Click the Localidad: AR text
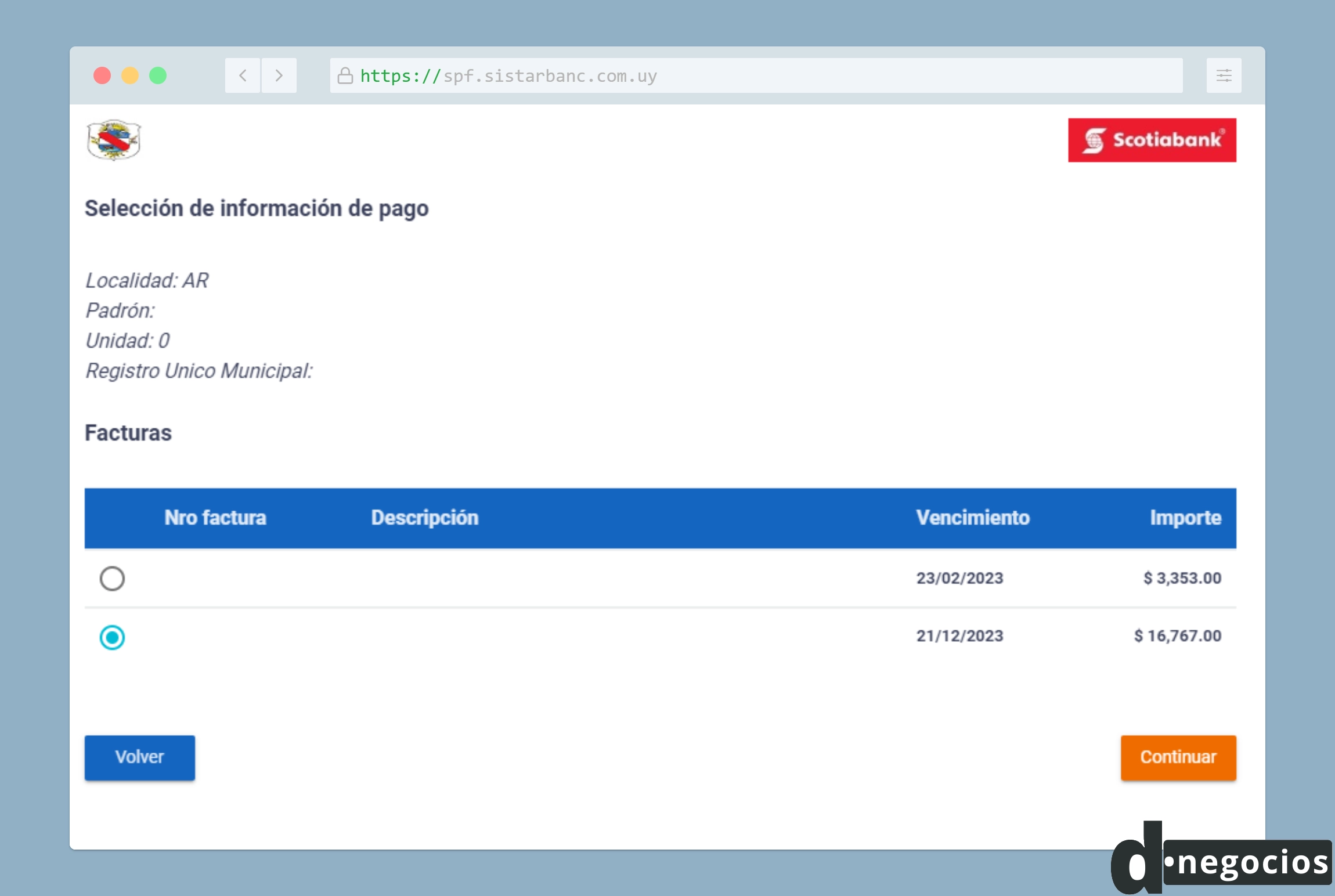This screenshot has width=1335, height=896. click(147, 281)
